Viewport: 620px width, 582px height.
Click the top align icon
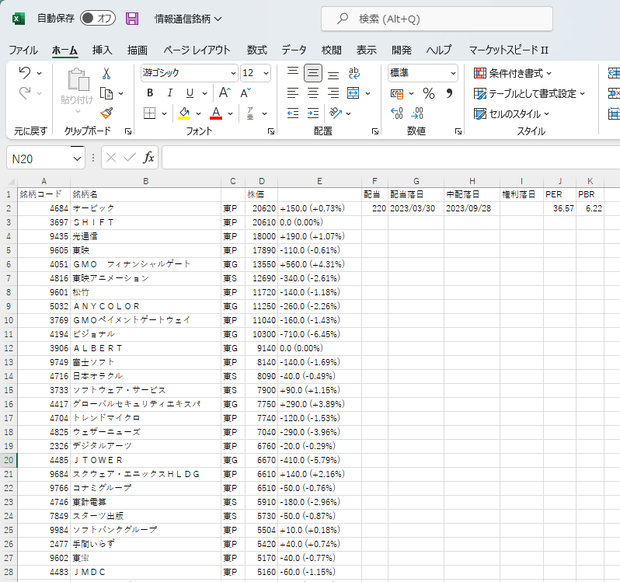(x=293, y=73)
